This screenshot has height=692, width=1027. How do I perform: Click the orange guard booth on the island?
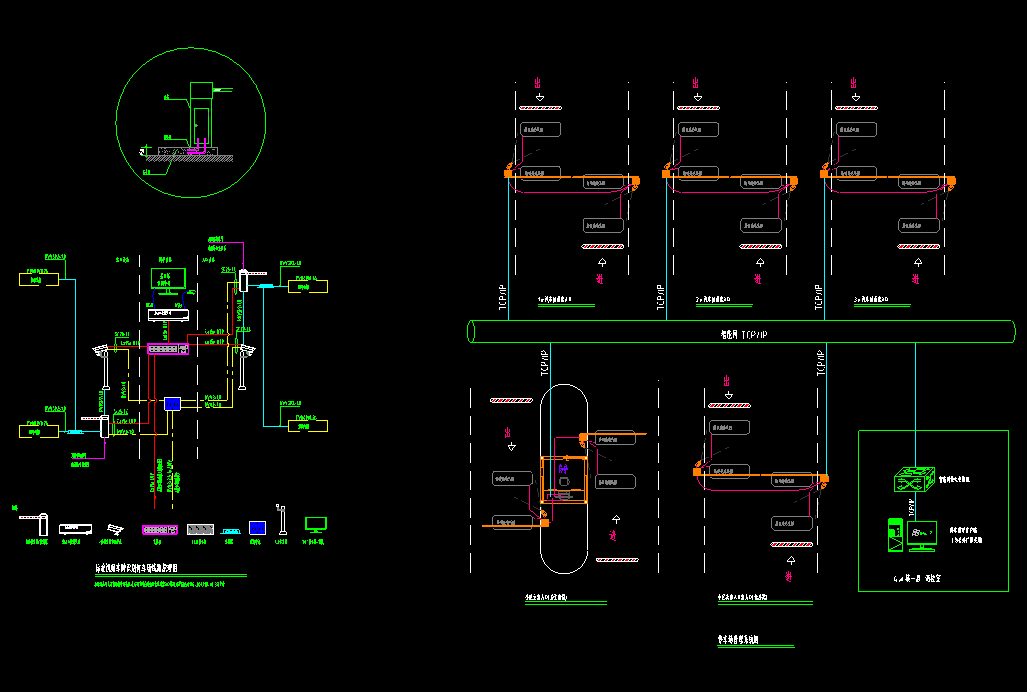pyautogui.click(x=561, y=477)
